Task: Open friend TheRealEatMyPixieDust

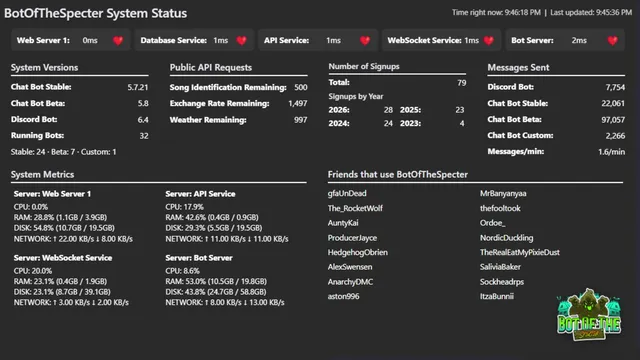Action: point(520,252)
